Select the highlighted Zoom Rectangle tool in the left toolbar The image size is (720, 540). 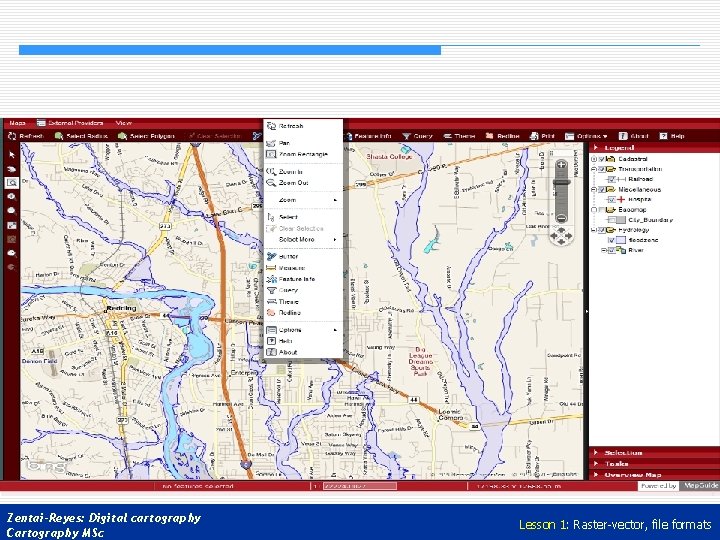point(12,183)
